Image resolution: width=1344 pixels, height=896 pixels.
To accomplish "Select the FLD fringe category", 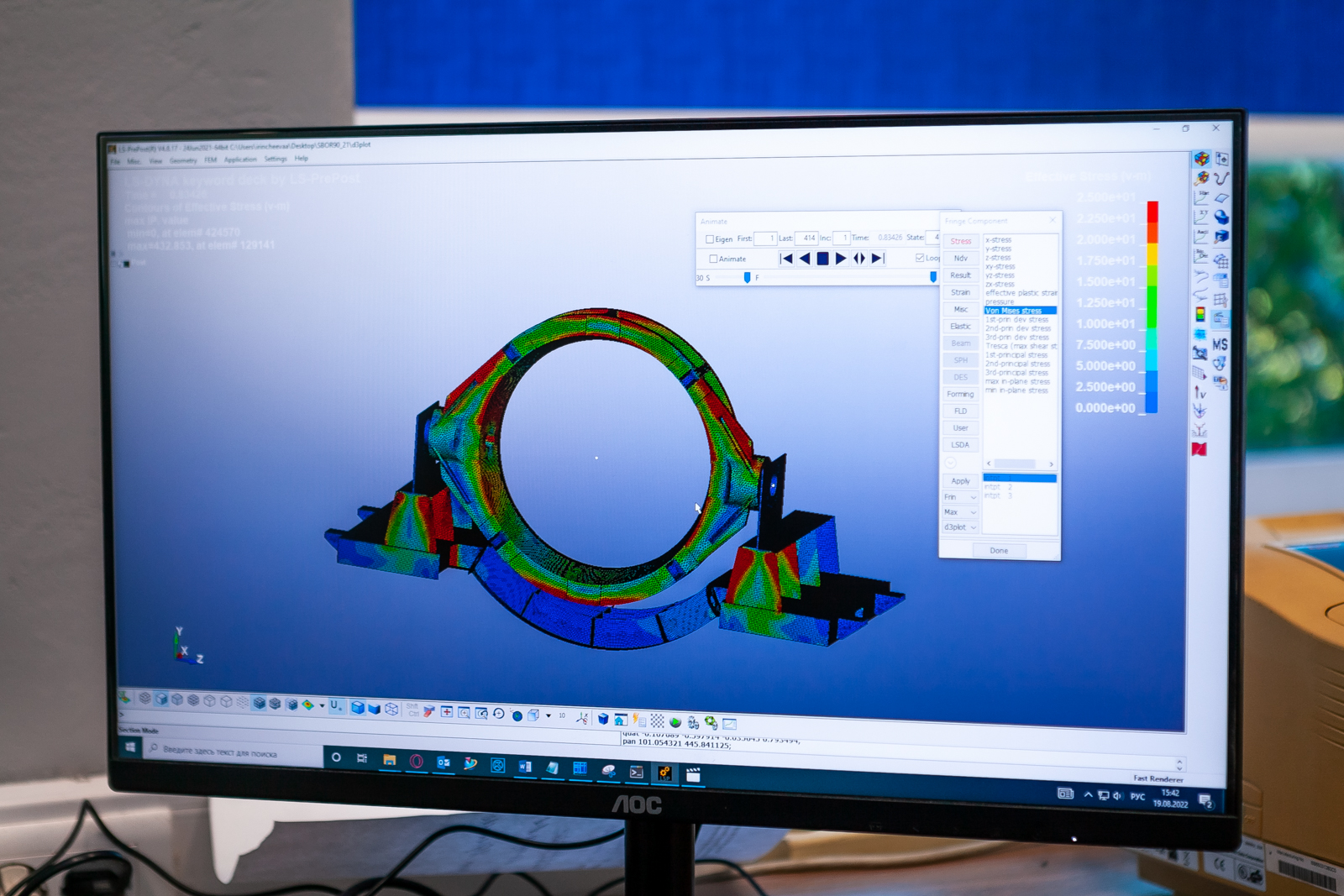I will pos(961,411).
